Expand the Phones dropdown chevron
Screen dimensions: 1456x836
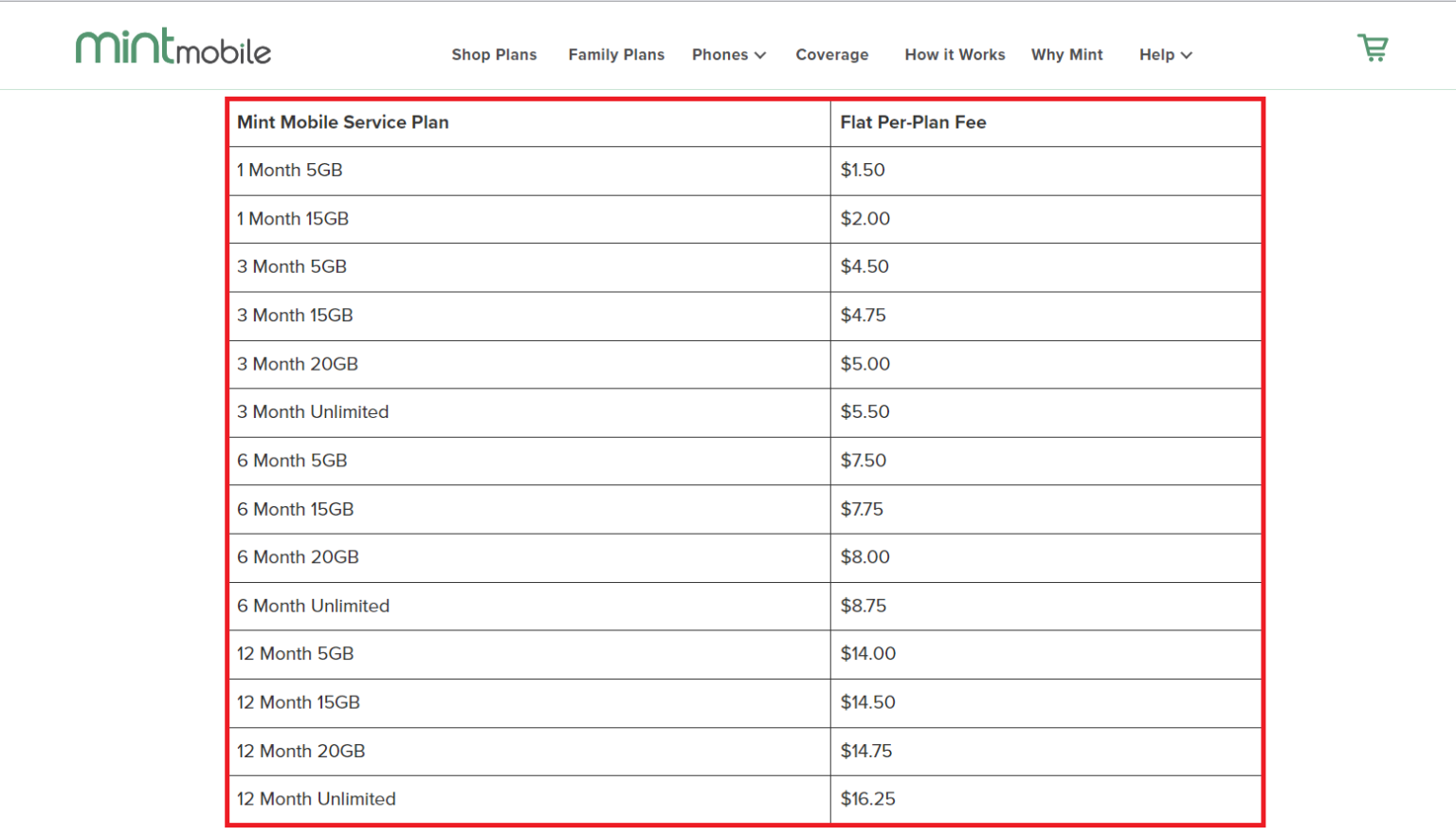(x=762, y=55)
